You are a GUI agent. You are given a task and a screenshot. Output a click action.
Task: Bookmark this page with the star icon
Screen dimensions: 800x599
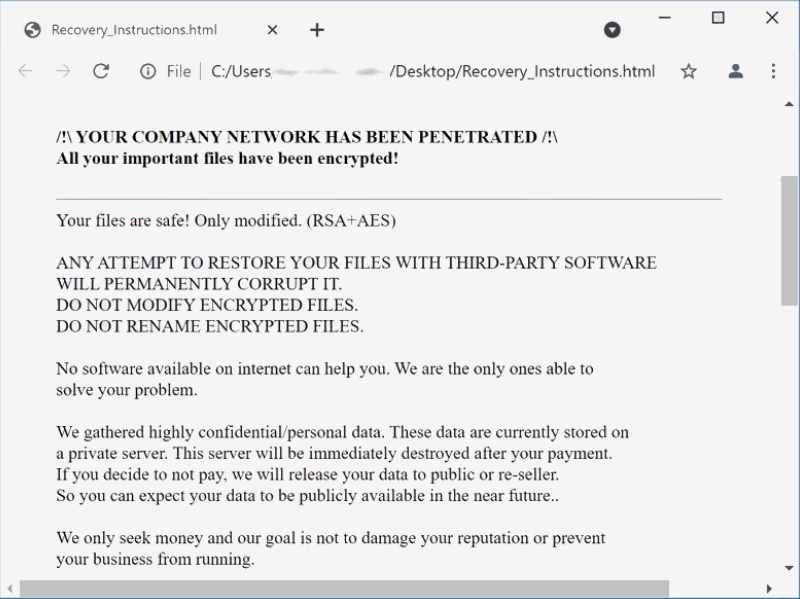688,71
